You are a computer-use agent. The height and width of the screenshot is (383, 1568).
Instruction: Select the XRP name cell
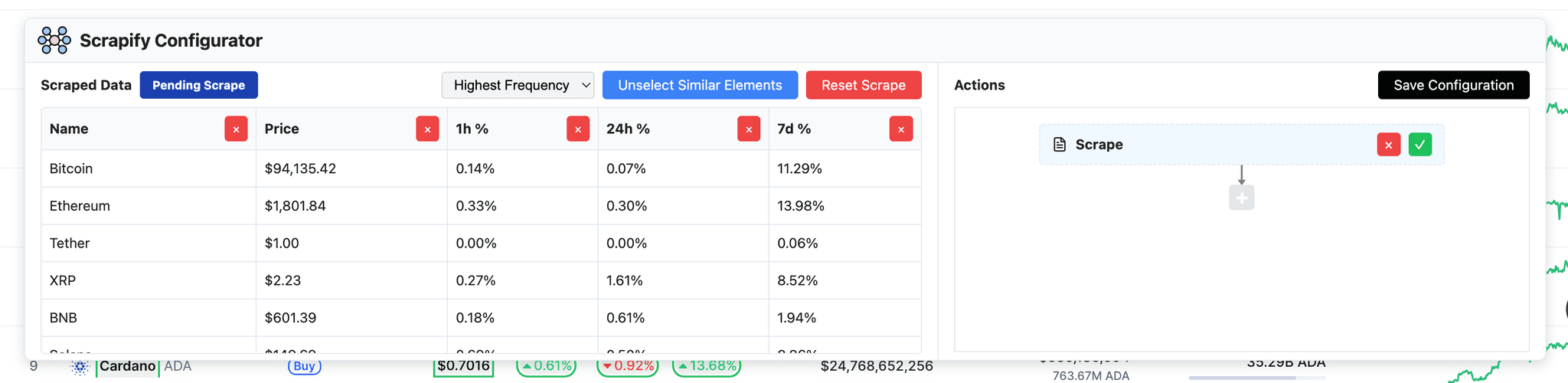pyautogui.click(x=149, y=280)
